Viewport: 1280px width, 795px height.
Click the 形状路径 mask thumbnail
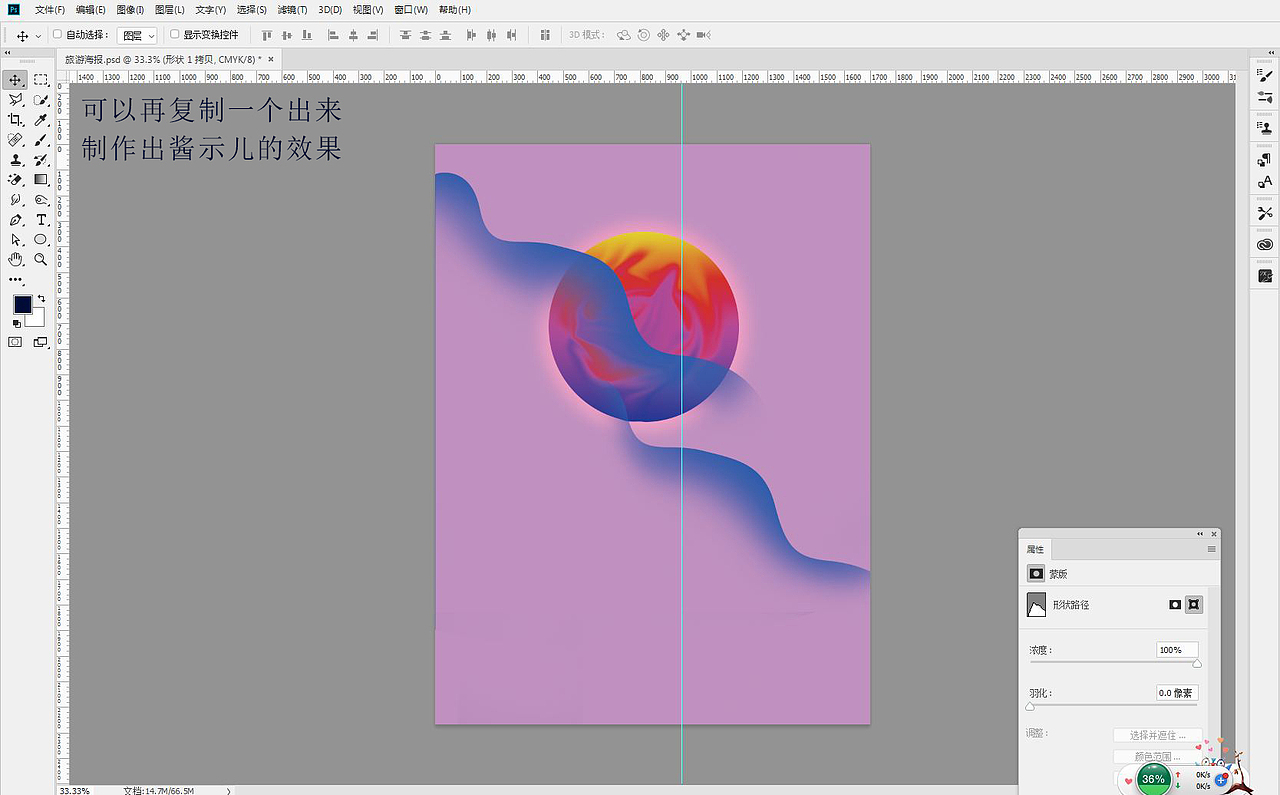[x=1036, y=604]
